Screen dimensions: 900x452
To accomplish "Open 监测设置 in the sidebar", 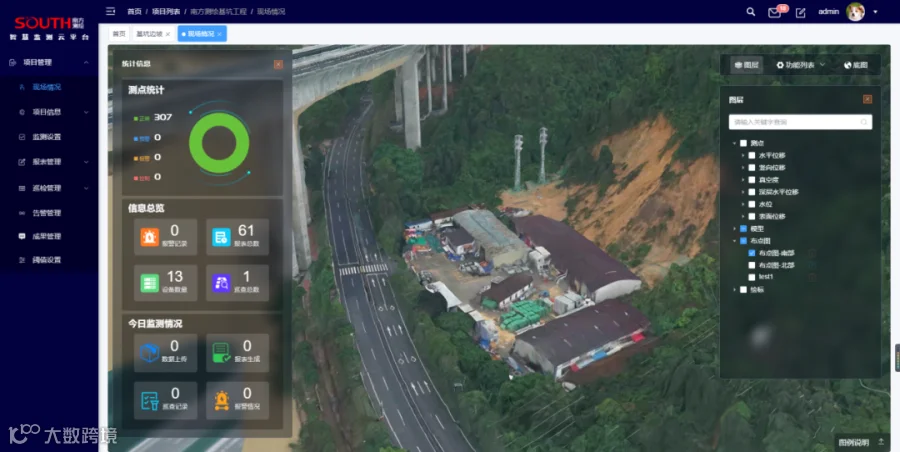I will [46, 137].
